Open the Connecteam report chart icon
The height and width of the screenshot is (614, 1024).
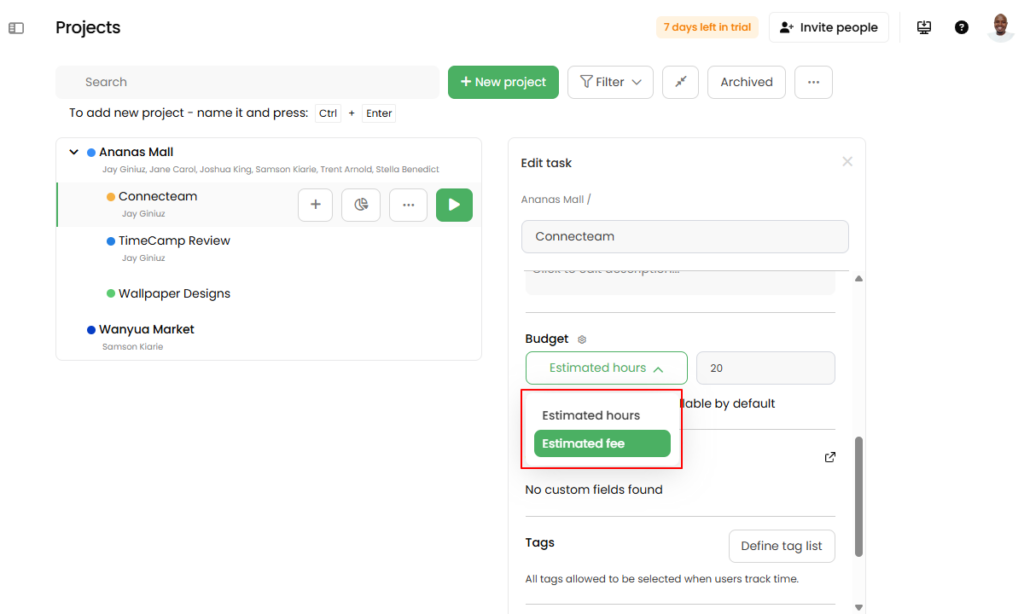360,204
